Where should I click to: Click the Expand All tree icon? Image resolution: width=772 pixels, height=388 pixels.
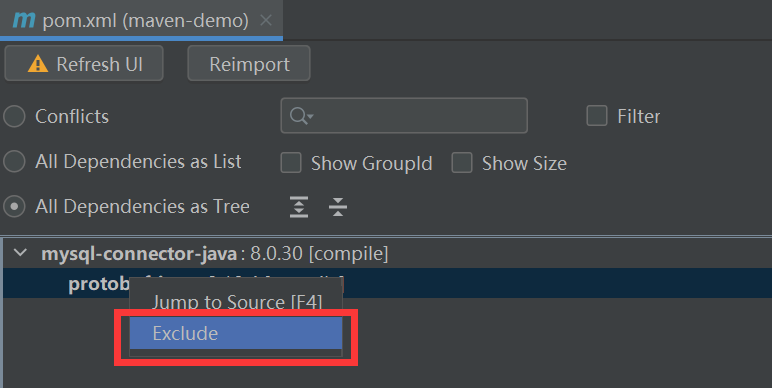pyautogui.click(x=299, y=207)
